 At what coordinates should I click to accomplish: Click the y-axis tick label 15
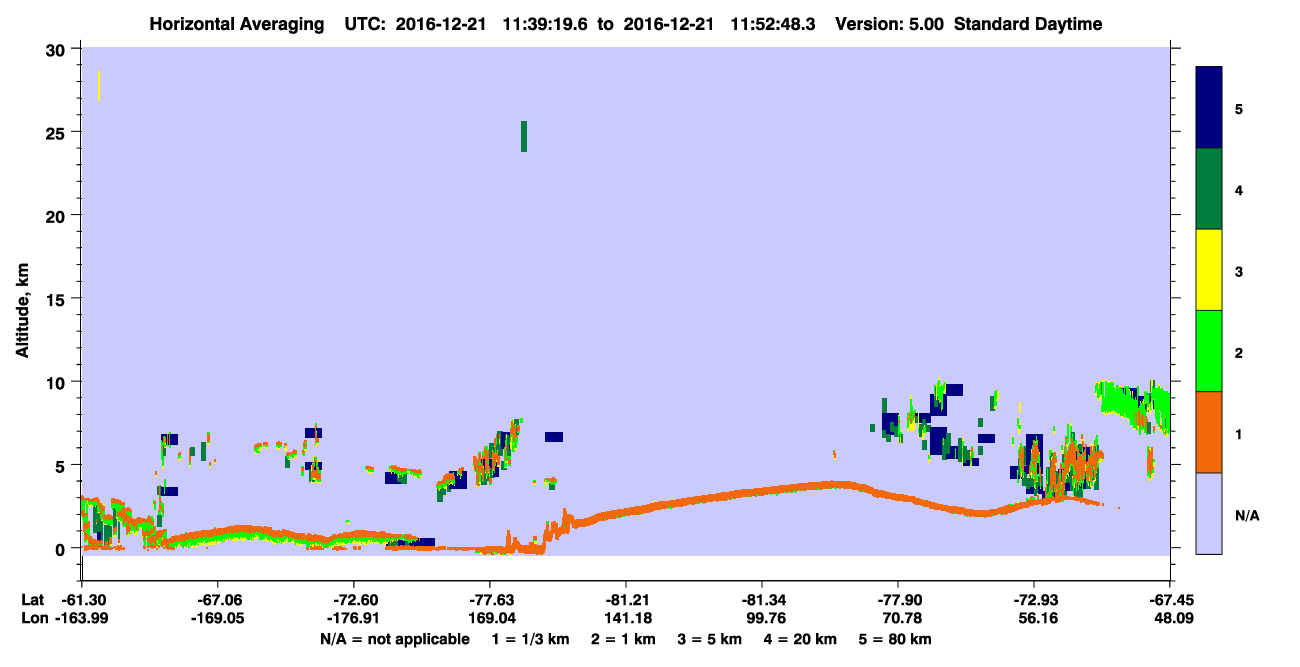(x=58, y=299)
